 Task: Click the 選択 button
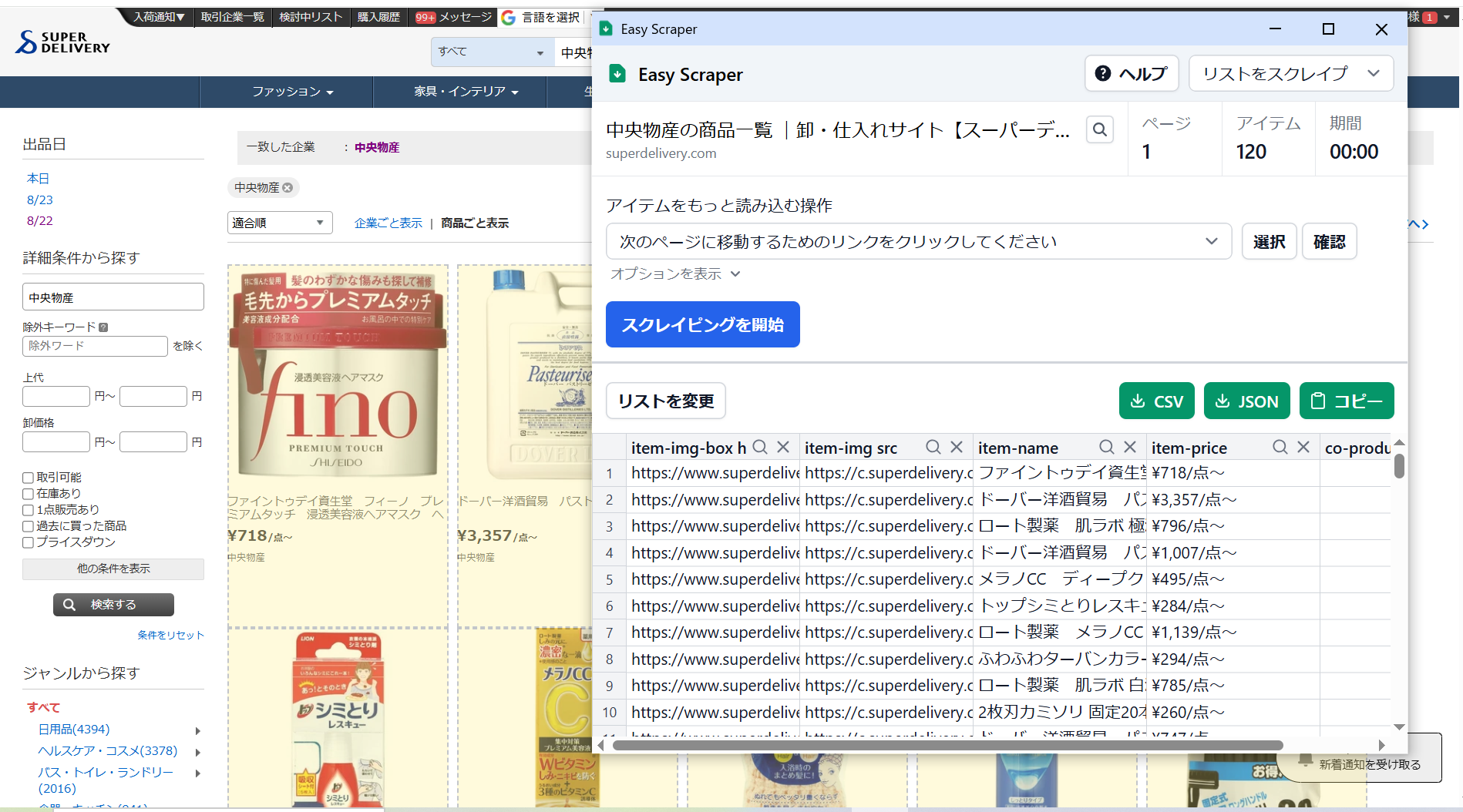1269,241
